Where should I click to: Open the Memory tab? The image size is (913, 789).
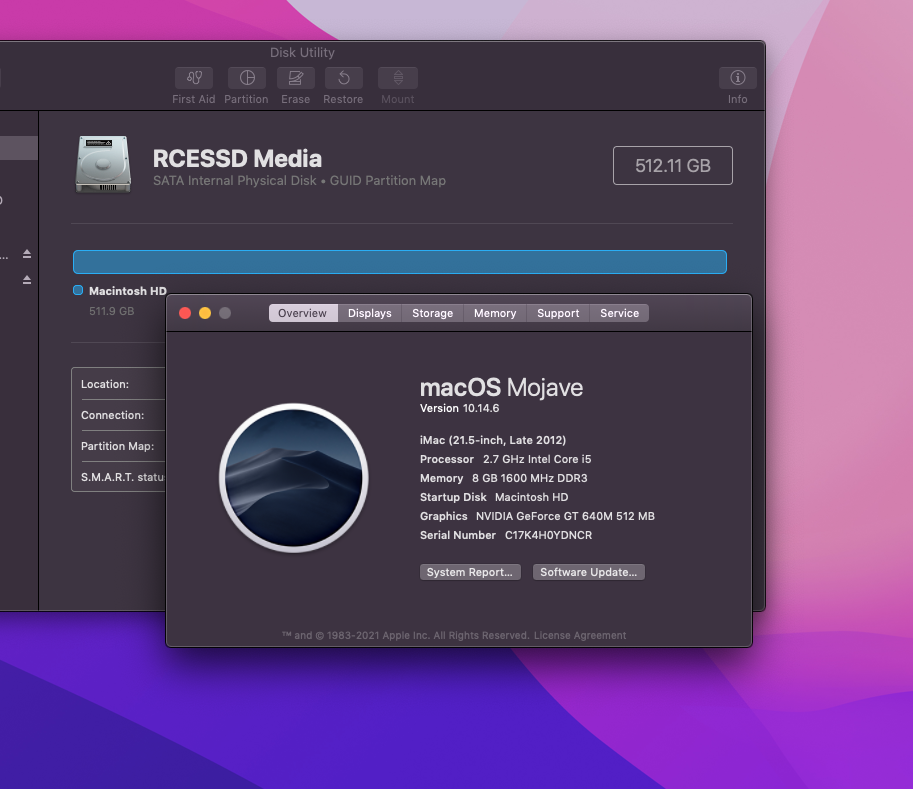[495, 313]
